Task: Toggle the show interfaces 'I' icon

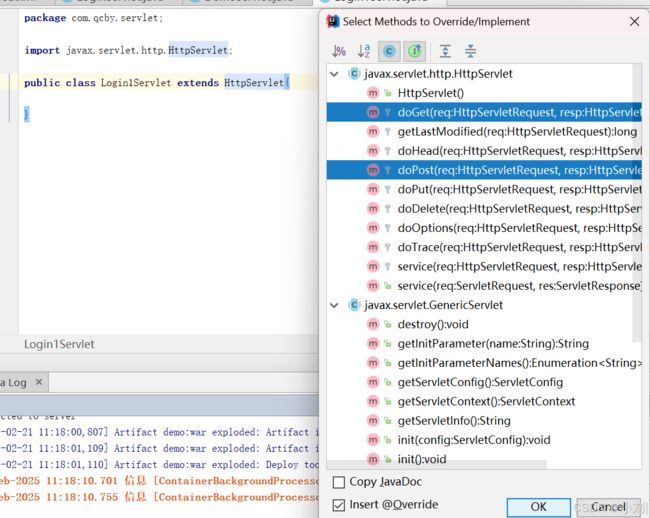Action: 415,51
